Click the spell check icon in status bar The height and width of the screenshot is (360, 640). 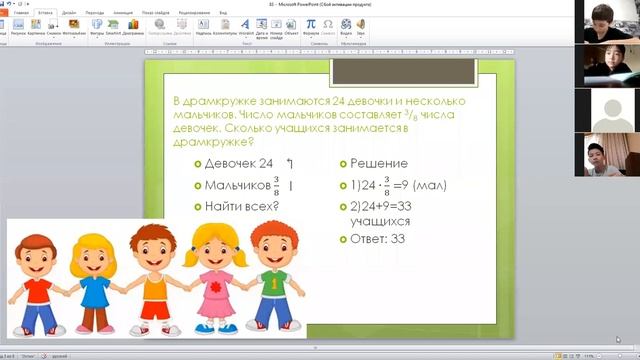point(44,356)
